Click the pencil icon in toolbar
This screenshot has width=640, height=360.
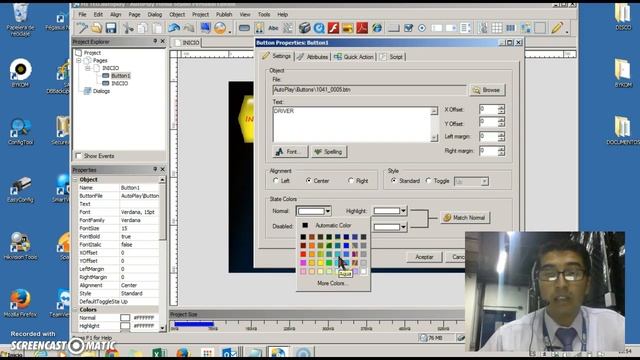pyautogui.click(x=557, y=28)
